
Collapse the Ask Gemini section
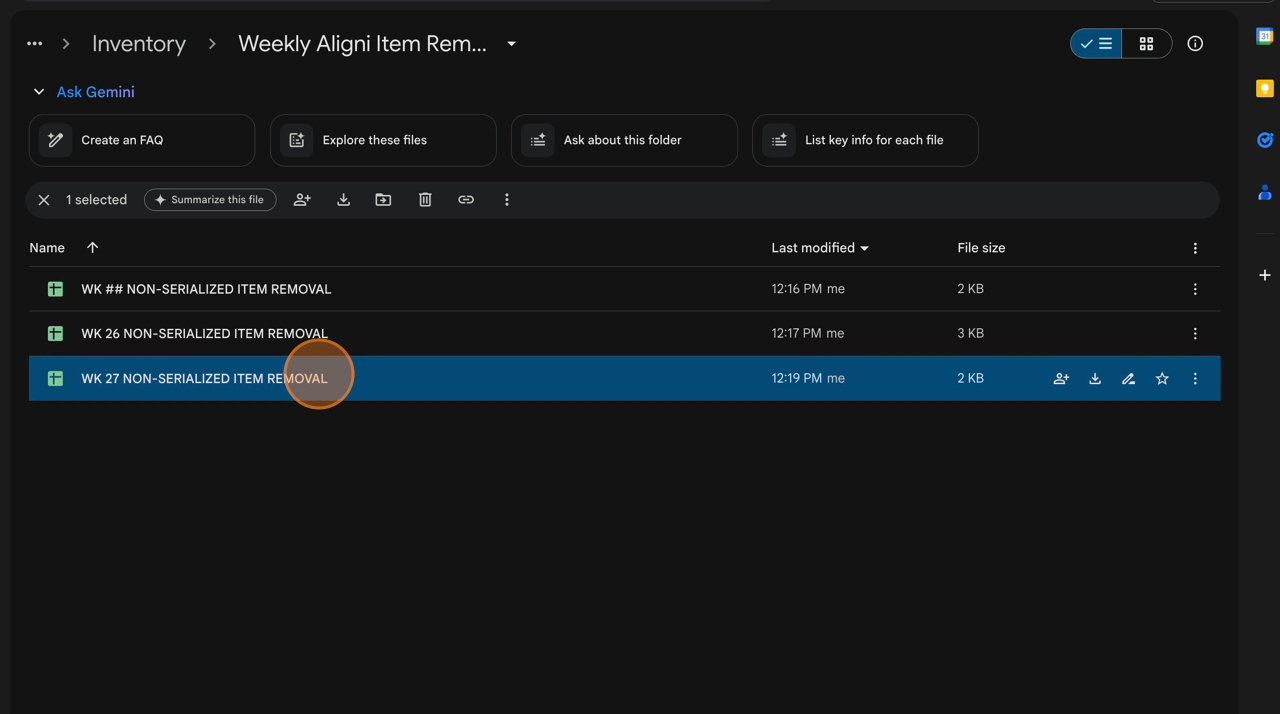(x=39, y=92)
